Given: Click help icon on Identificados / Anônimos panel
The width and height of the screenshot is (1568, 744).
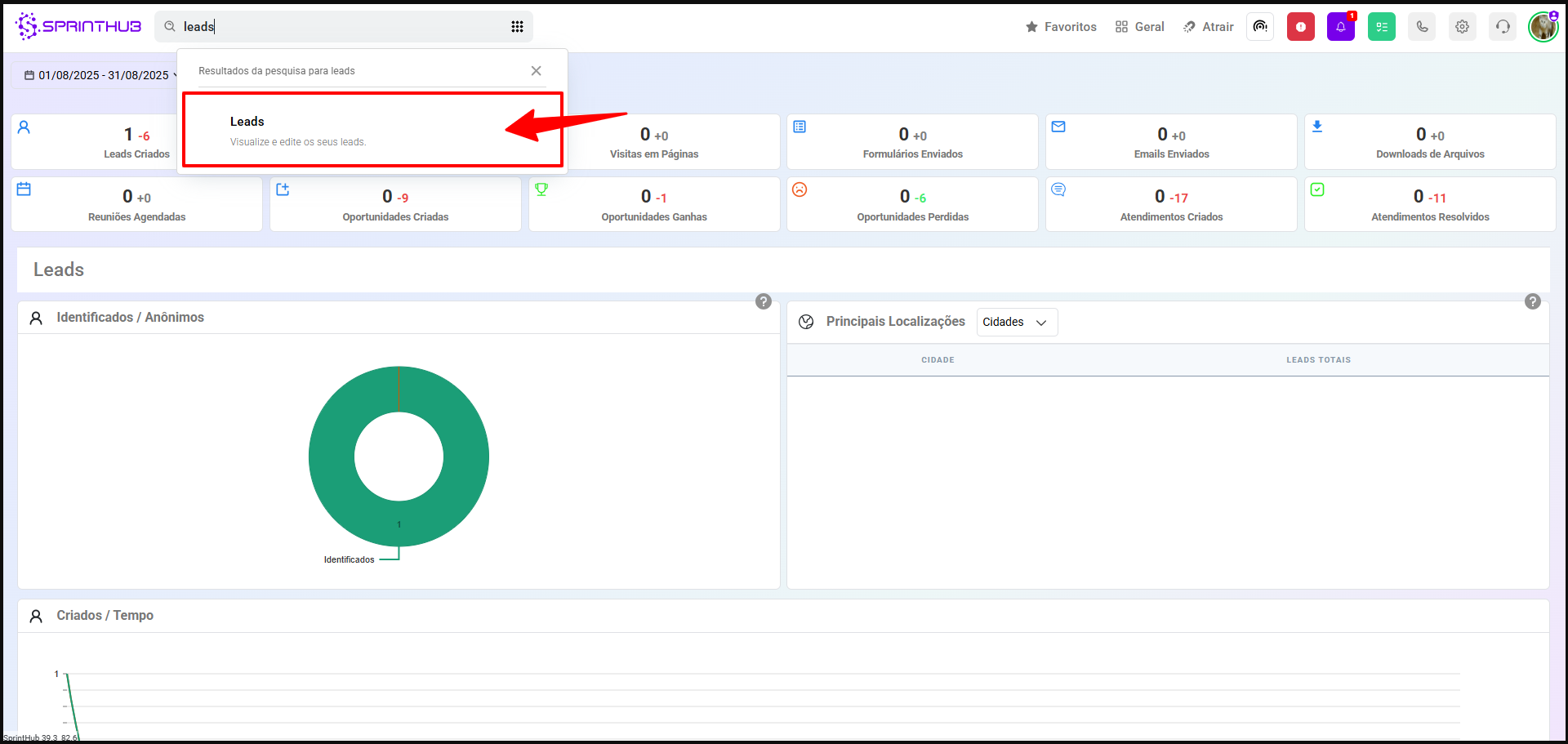Looking at the screenshot, I should coord(764,301).
